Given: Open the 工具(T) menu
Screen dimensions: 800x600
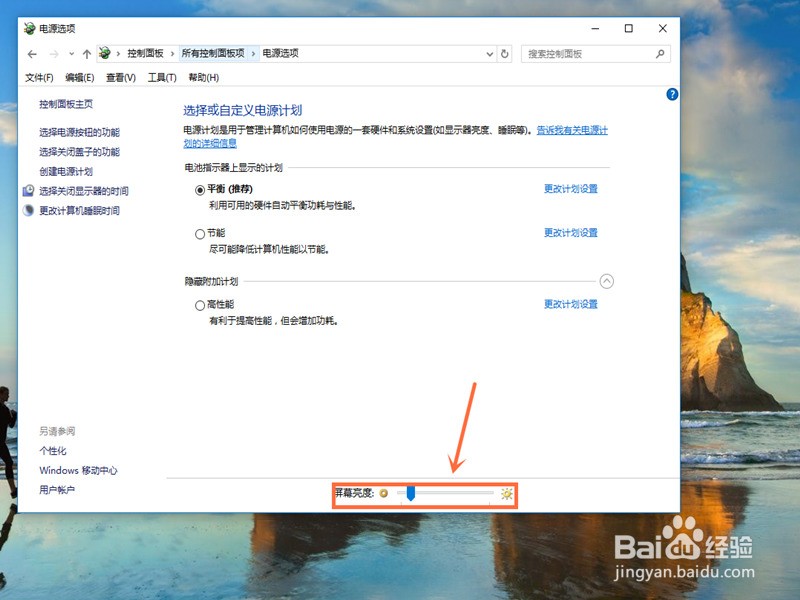Looking at the screenshot, I should click(x=162, y=78).
